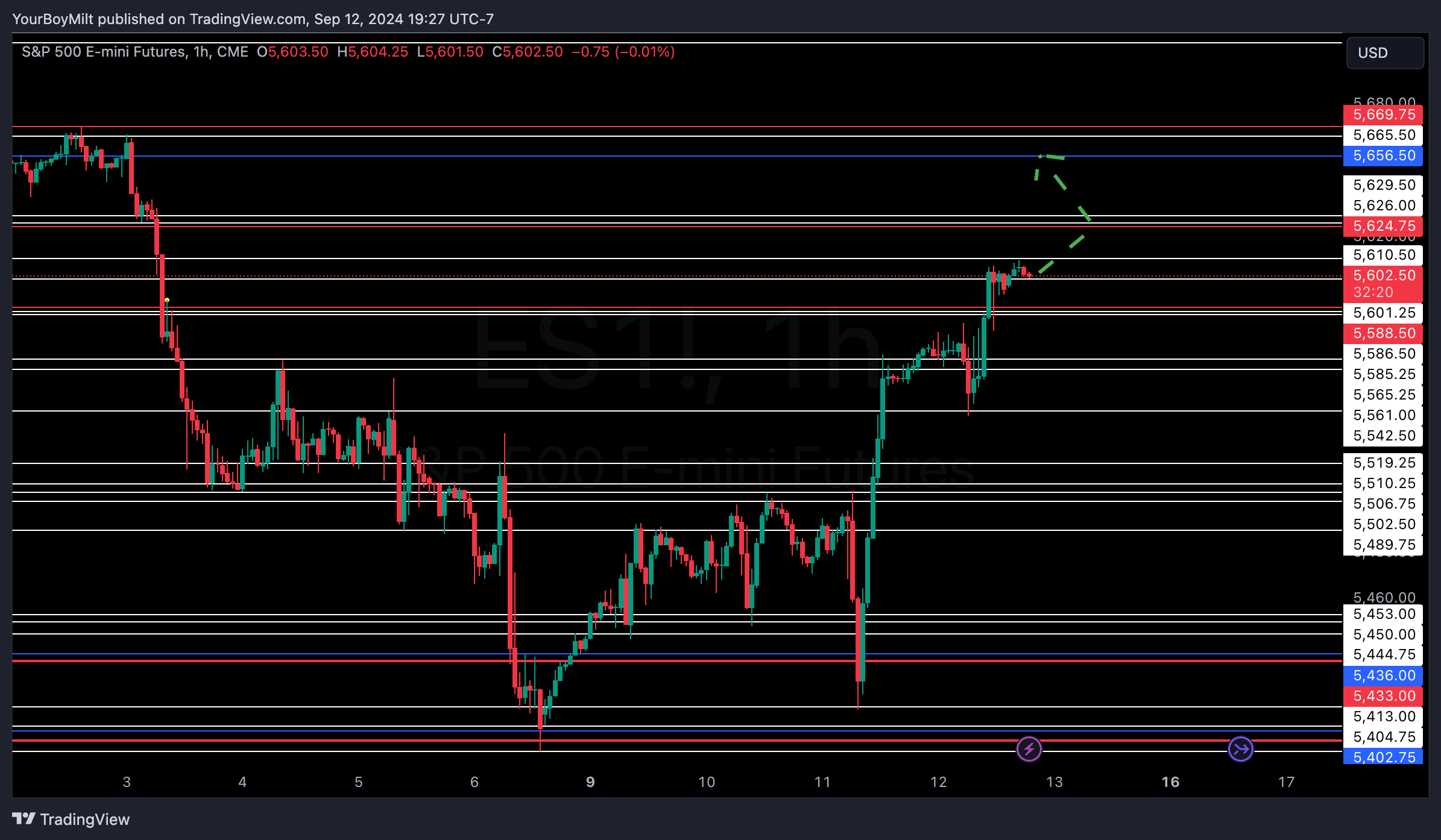Click the current price label 5,602.50

click(1383, 276)
